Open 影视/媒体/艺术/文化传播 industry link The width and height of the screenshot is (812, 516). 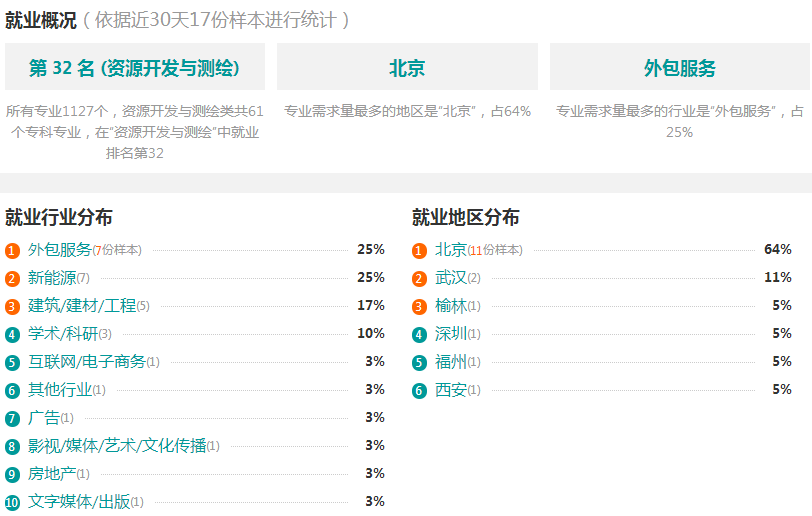click(117, 446)
